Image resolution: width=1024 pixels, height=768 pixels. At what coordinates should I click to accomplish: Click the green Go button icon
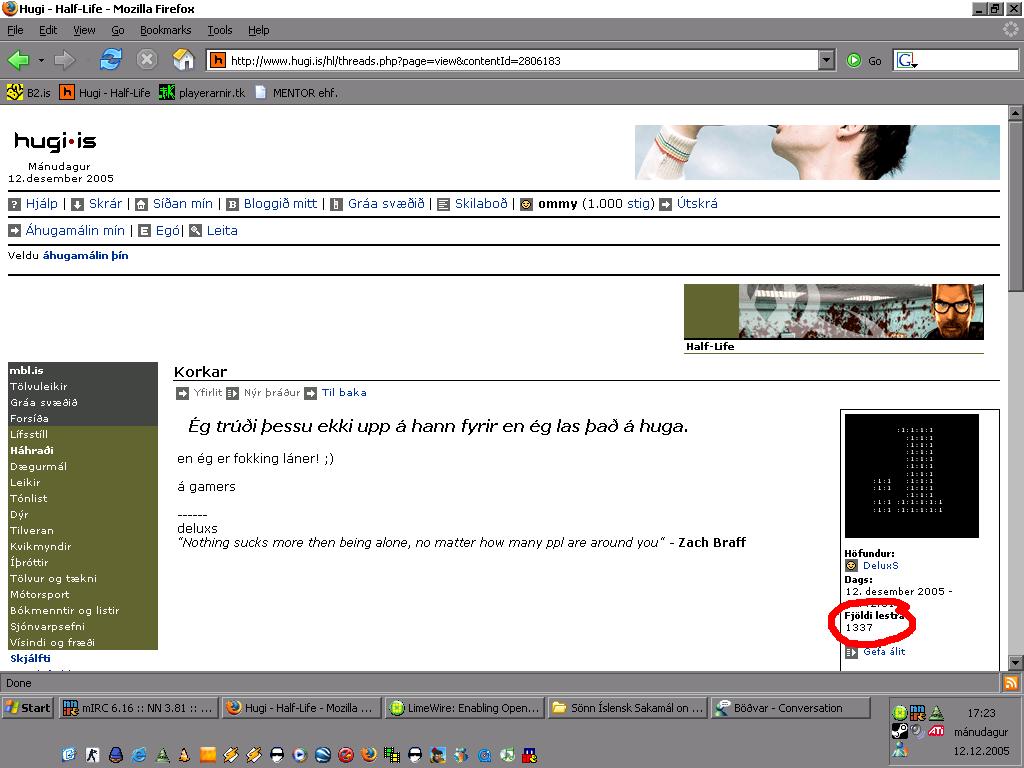click(854, 61)
